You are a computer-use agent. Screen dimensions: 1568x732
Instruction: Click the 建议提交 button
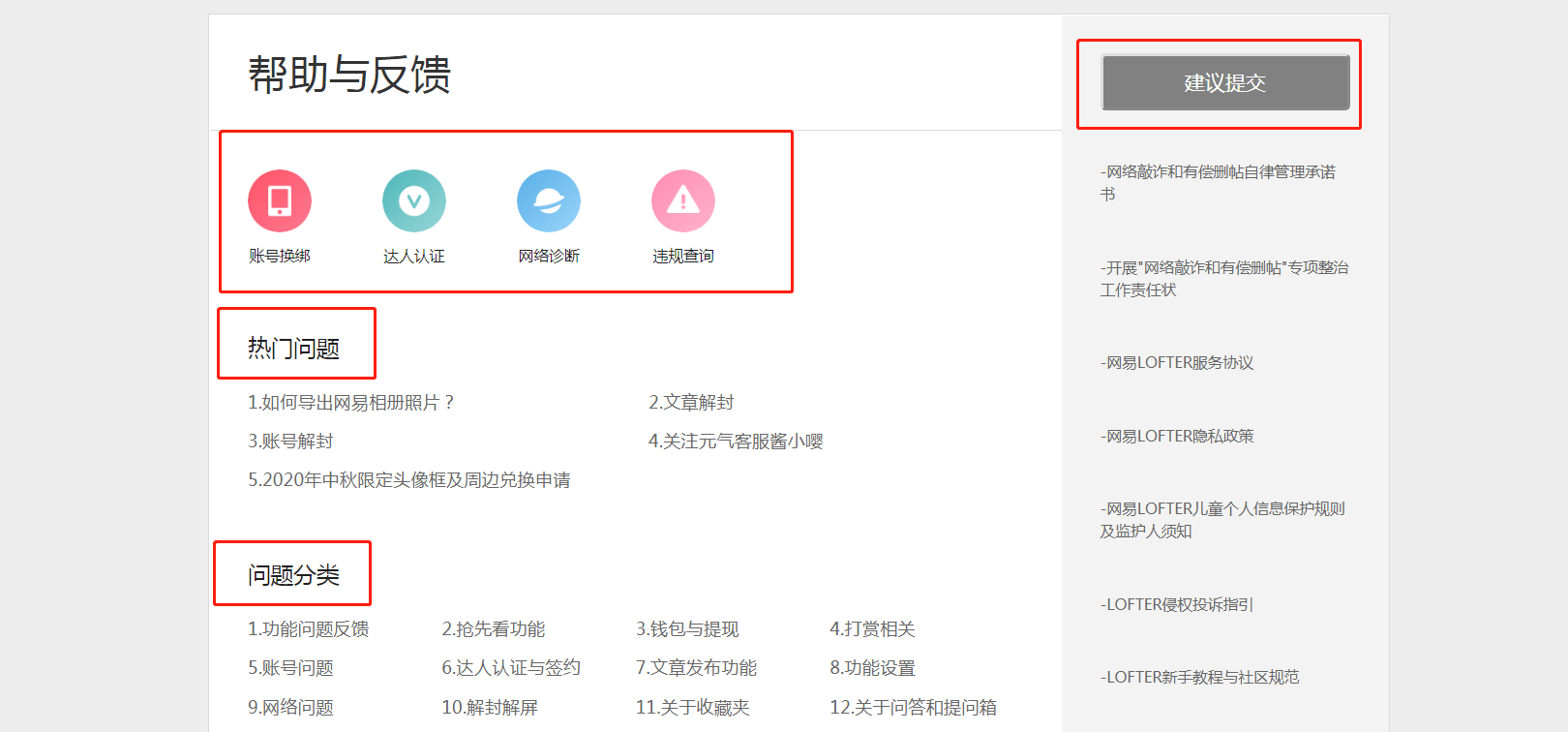[x=1225, y=82]
